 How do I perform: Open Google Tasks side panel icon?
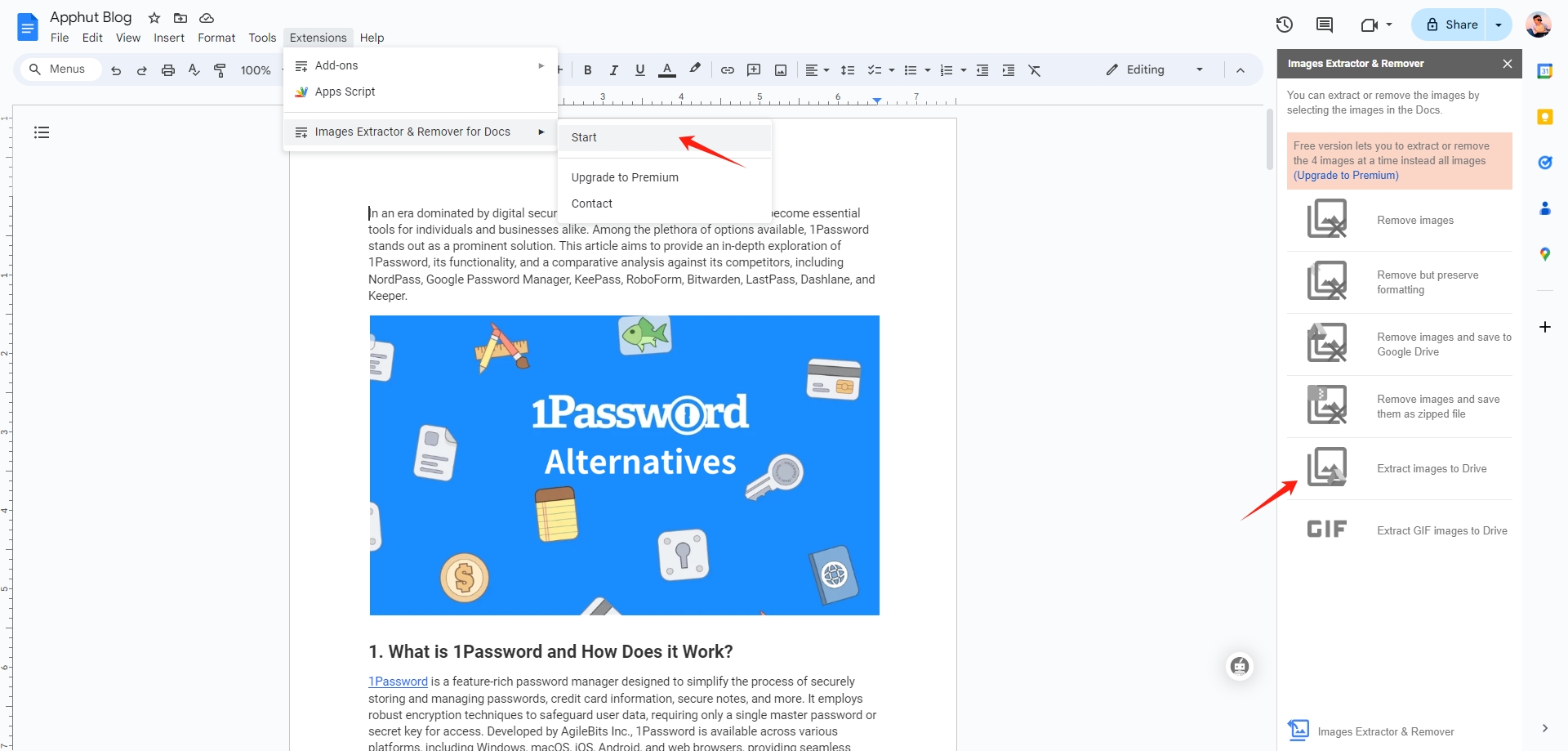pos(1545,163)
